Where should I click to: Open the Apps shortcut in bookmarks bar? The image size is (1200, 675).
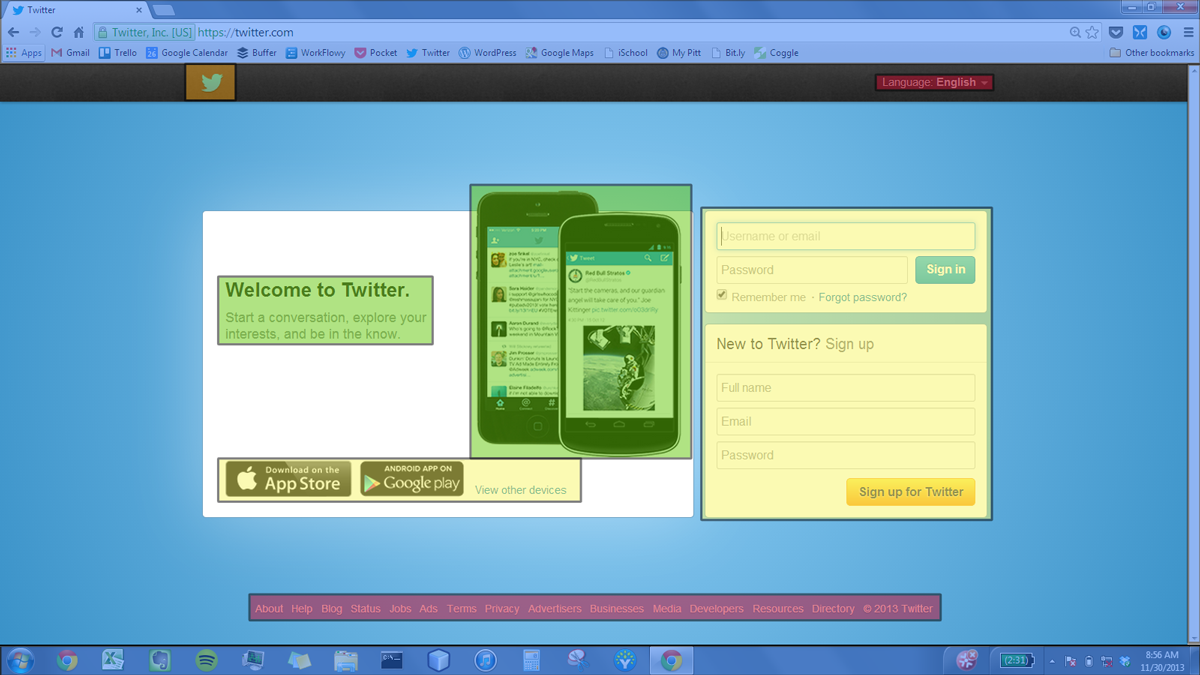click(x=24, y=53)
